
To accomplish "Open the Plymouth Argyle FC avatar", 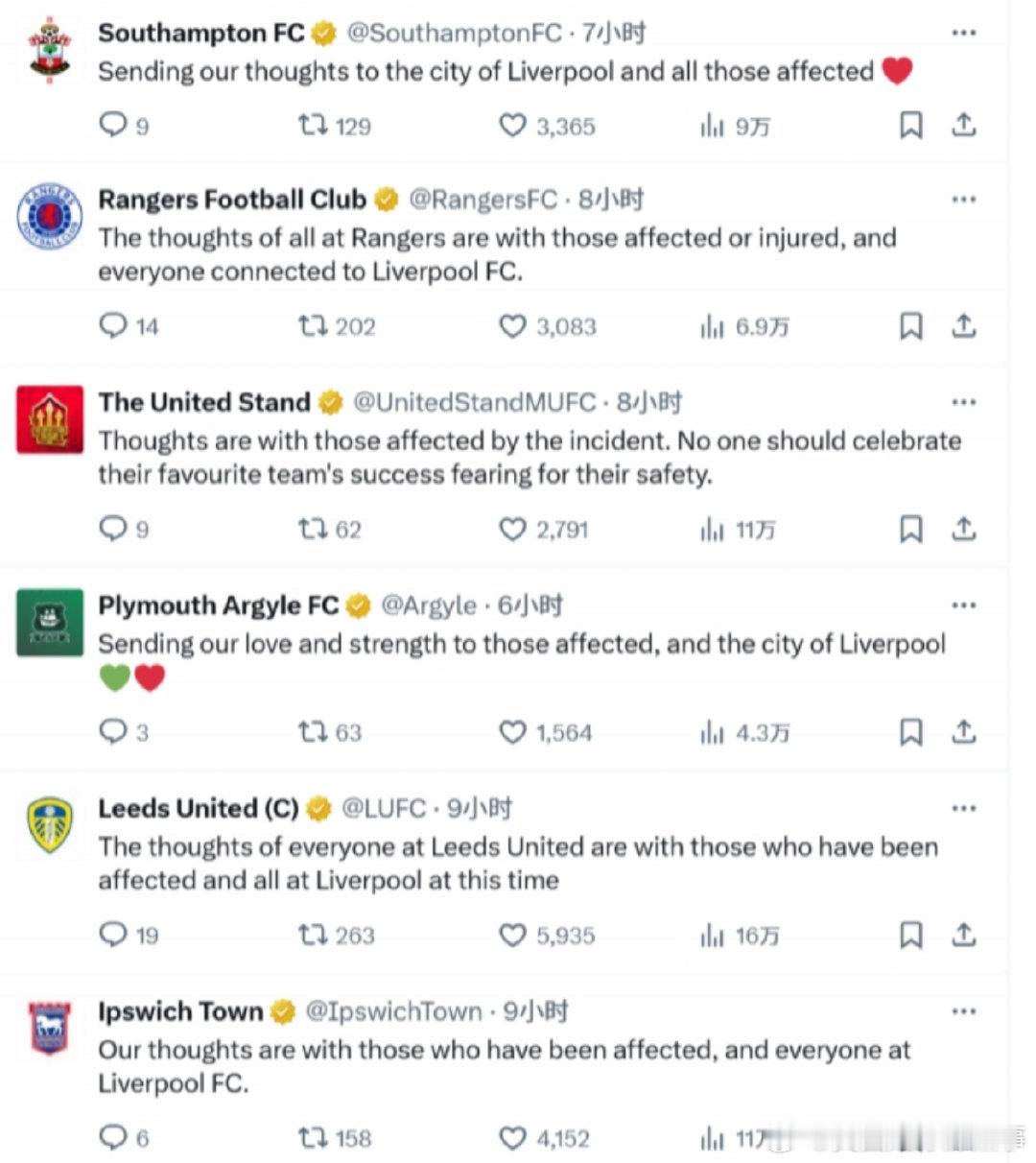I will [x=50, y=623].
